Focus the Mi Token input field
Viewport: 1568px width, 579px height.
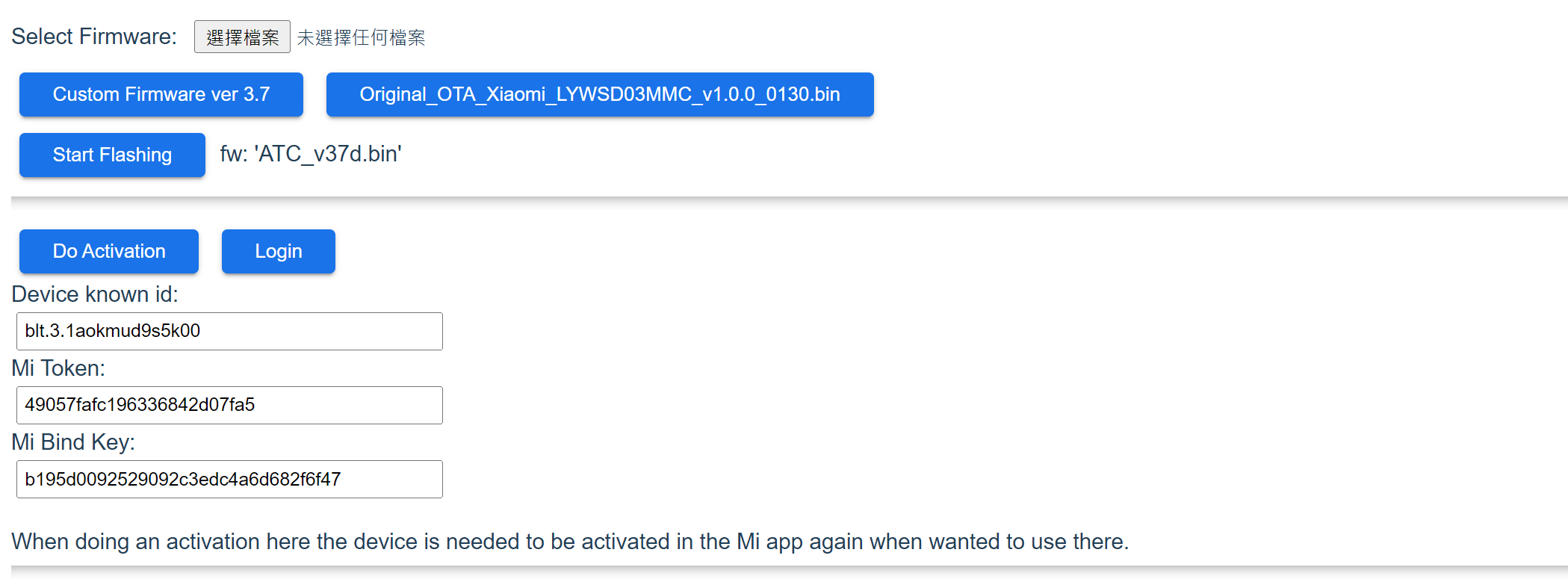229,405
